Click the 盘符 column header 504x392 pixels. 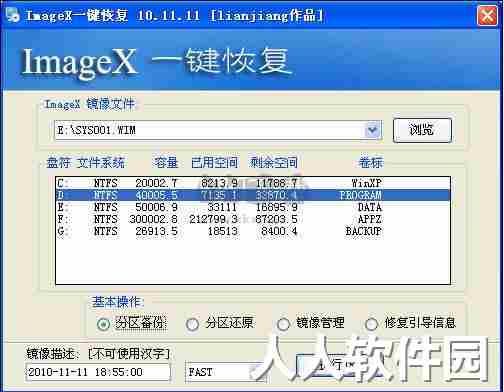coord(58,163)
